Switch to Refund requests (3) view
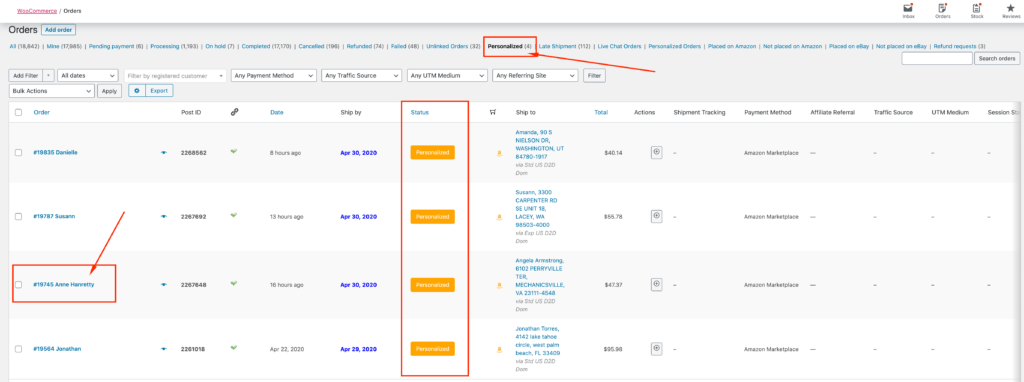The image size is (1024, 382). coord(959,46)
